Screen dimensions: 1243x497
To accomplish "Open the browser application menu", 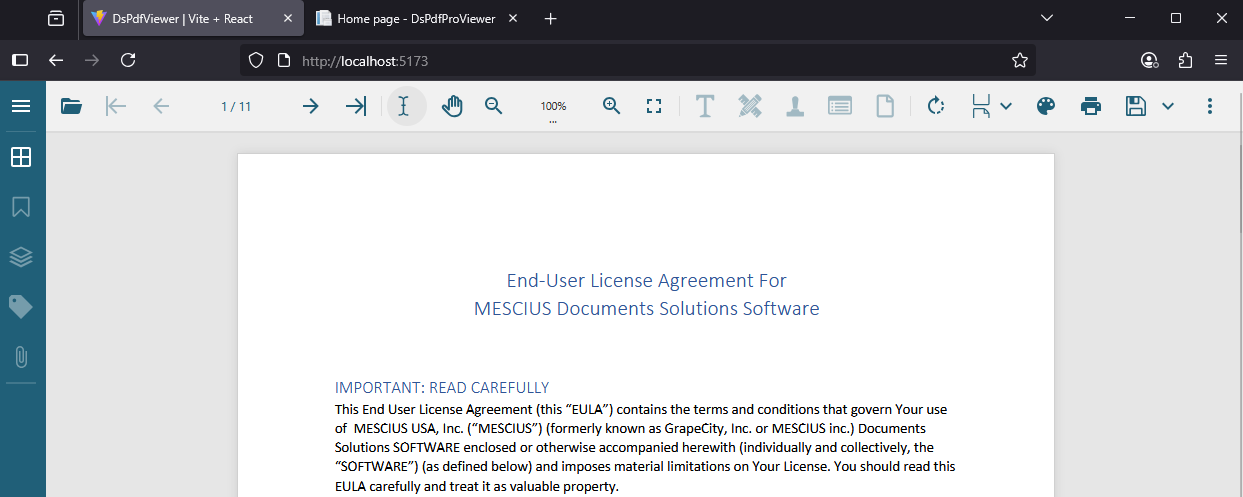I will pyautogui.click(x=1221, y=60).
